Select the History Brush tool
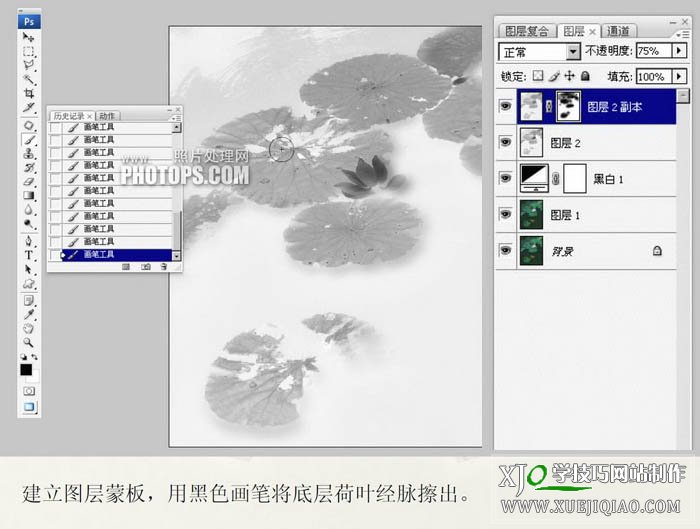Screen dimensions: 700x529 coord(29,167)
